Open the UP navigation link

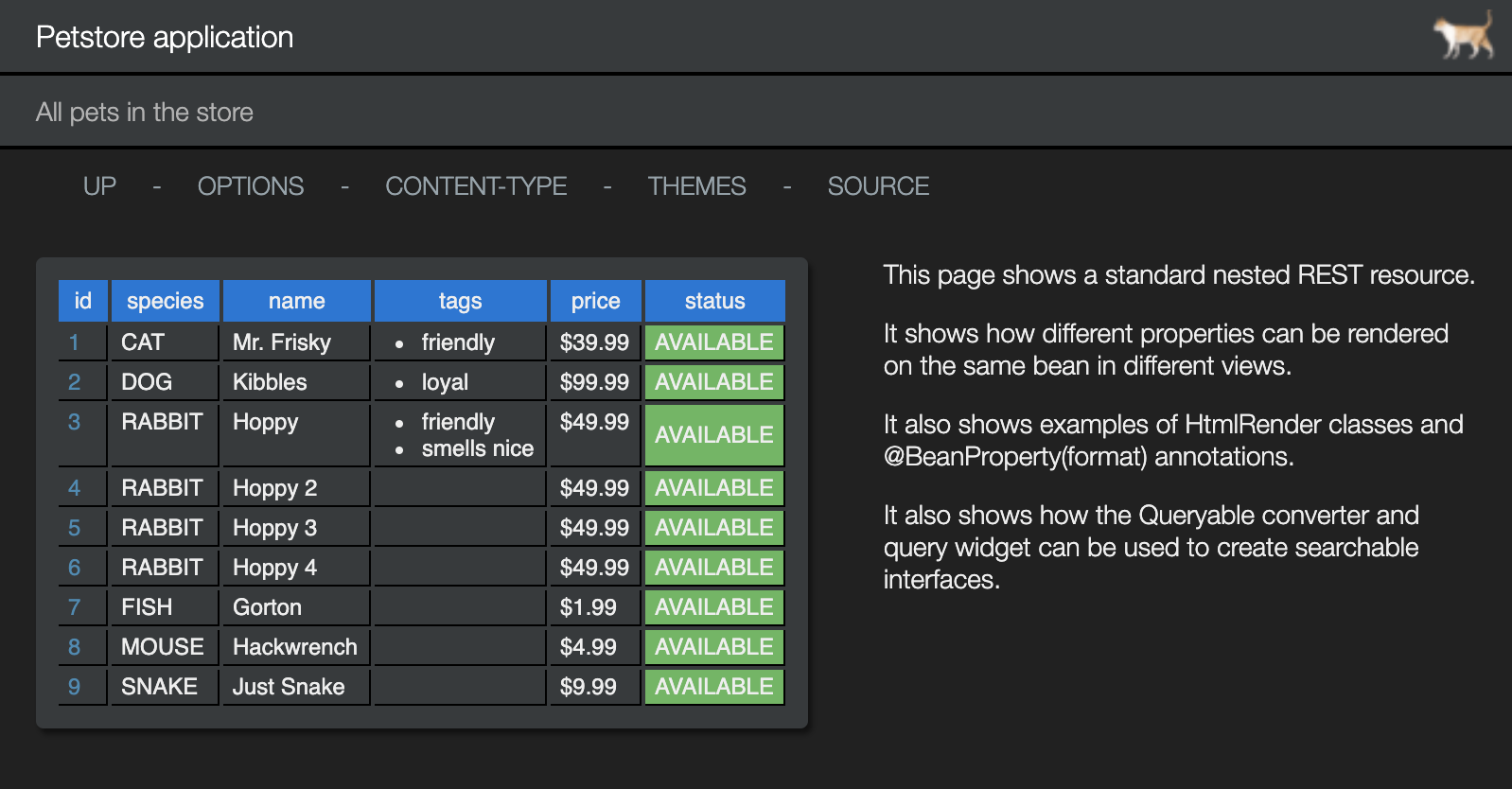[x=99, y=186]
